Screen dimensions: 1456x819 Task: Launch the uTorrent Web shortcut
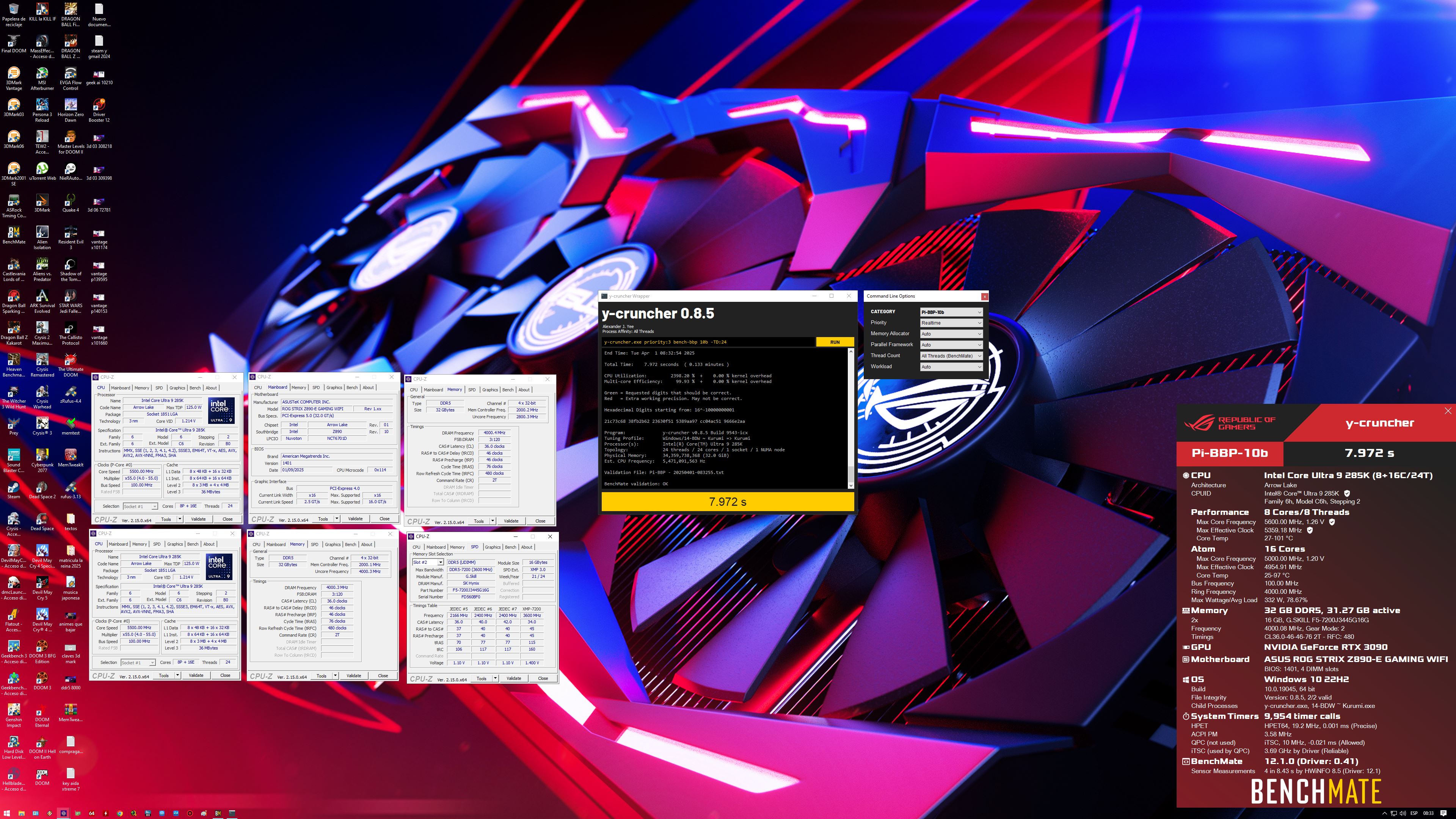(x=42, y=171)
